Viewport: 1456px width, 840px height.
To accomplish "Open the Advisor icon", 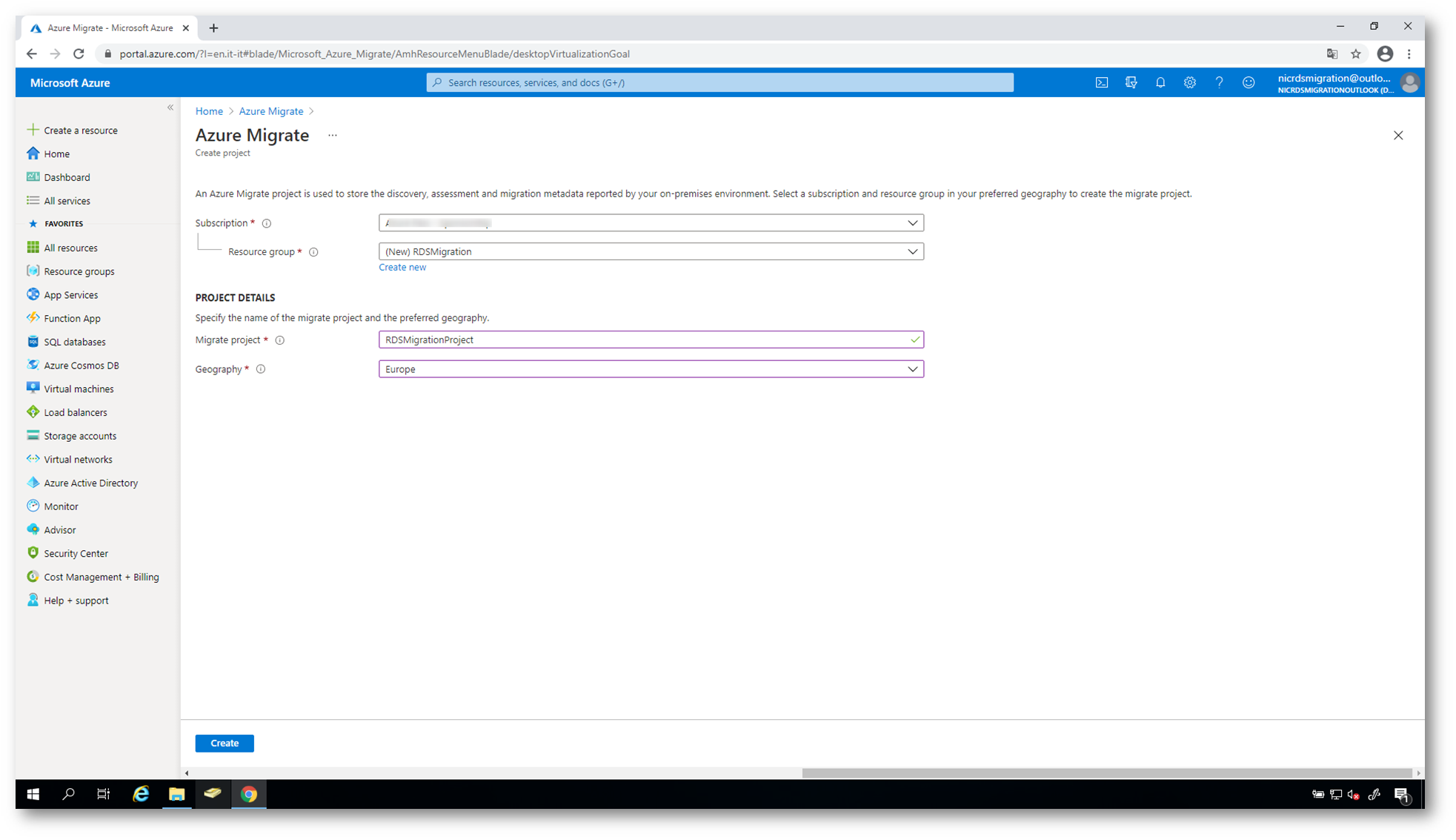I will tap(33, 529).
